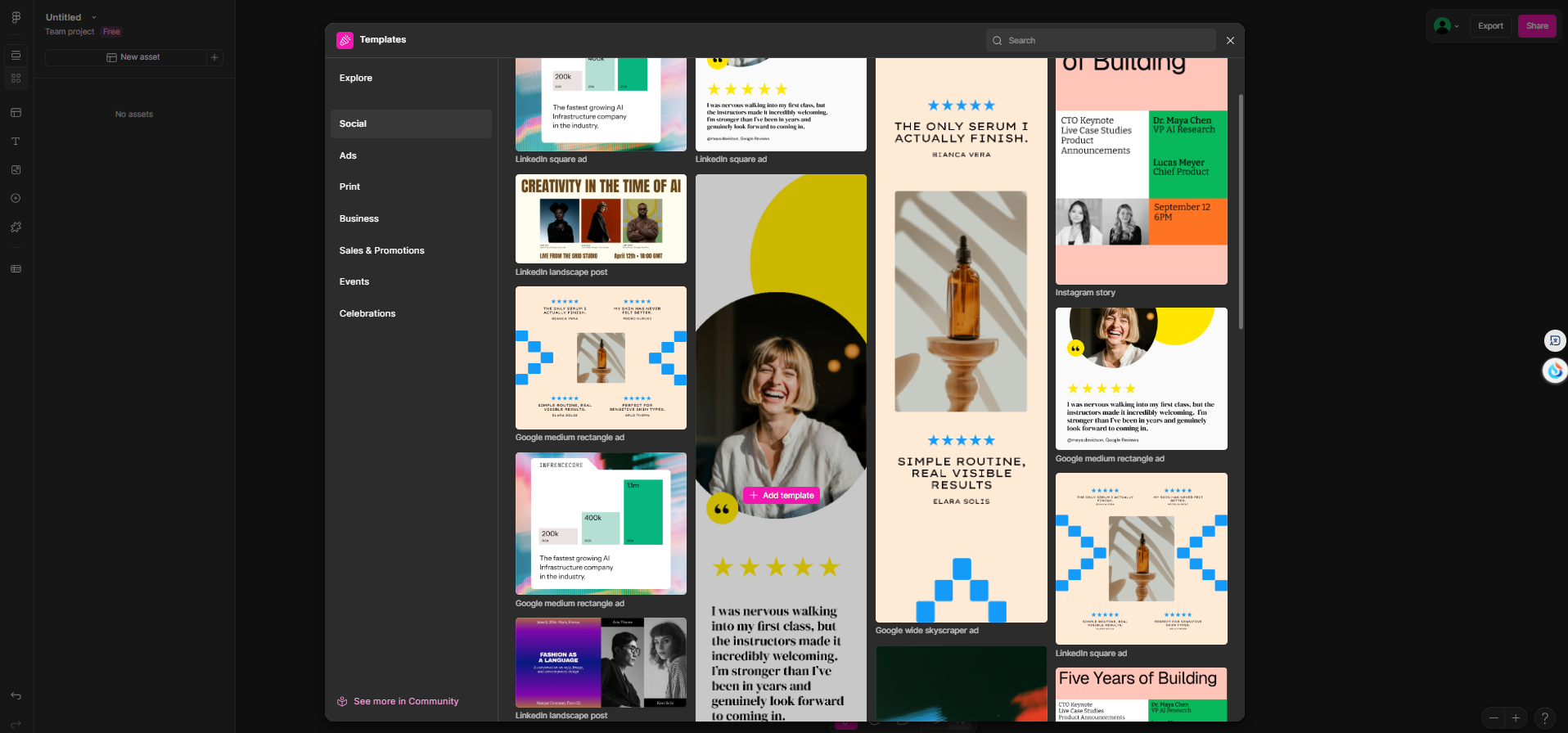Click the Undo arrow icon
This screenshot has height=733, width=1568.
[16, 696]
